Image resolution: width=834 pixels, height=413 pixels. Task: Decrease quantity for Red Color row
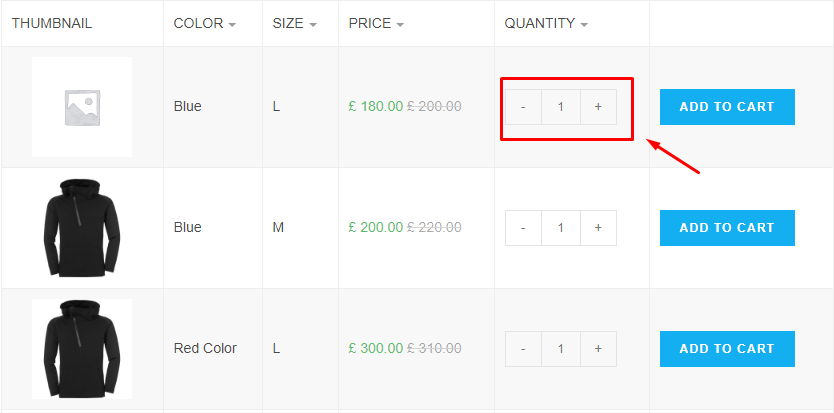click(523, 349)
